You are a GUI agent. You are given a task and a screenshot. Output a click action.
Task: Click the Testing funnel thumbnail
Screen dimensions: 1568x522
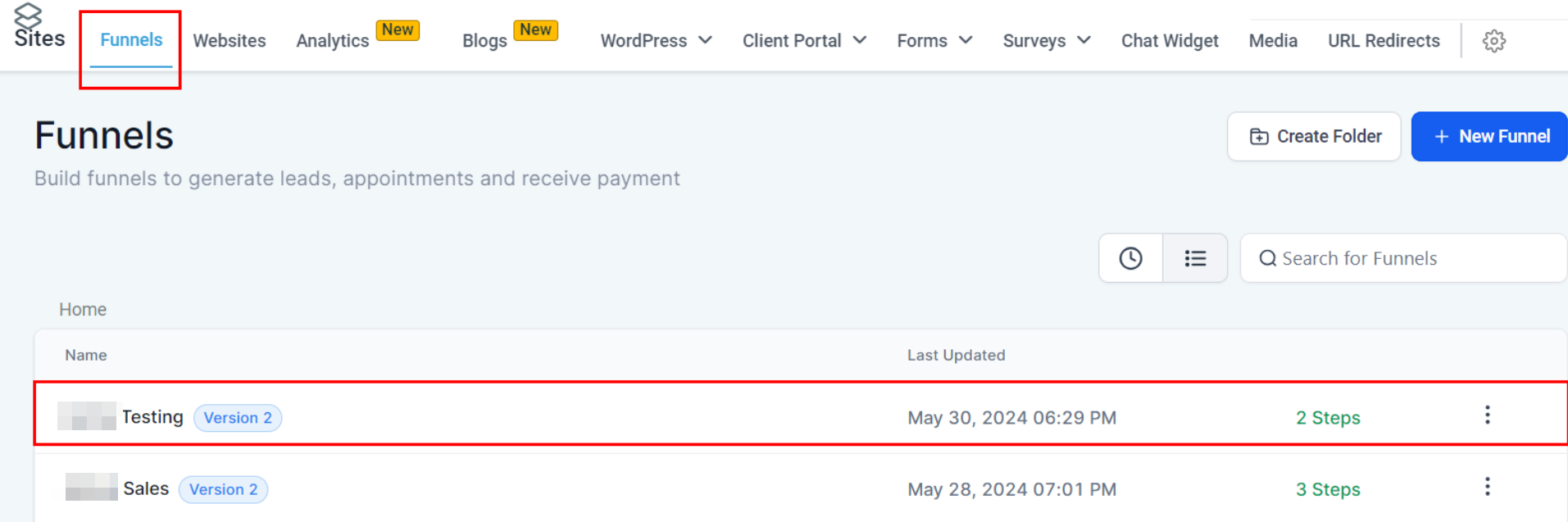87,415
